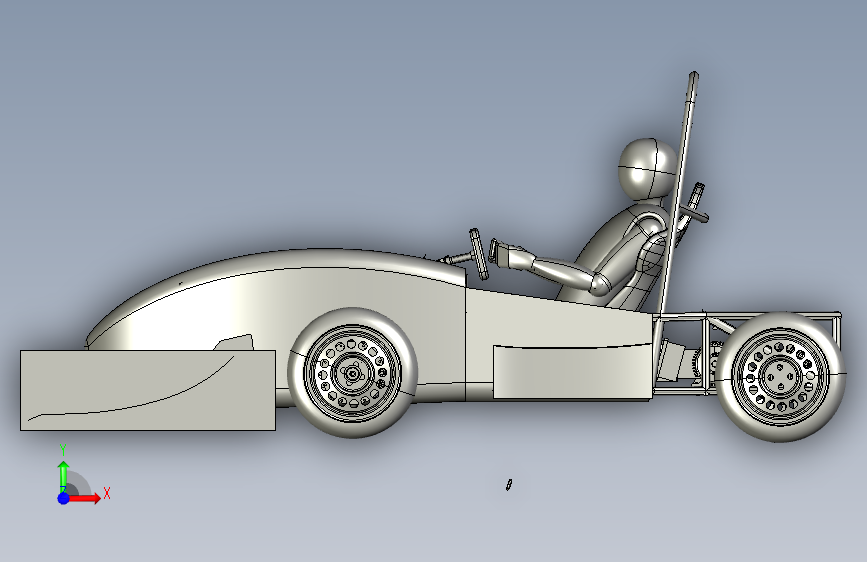Click the red X axis arrow of the triad

click(x=84, y=498)
